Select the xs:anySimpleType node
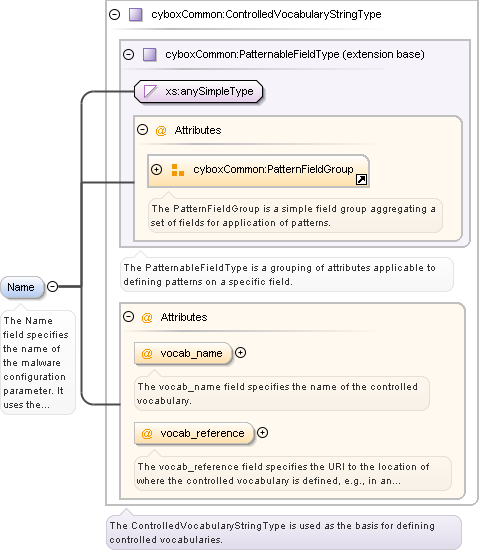 [199, 91]
